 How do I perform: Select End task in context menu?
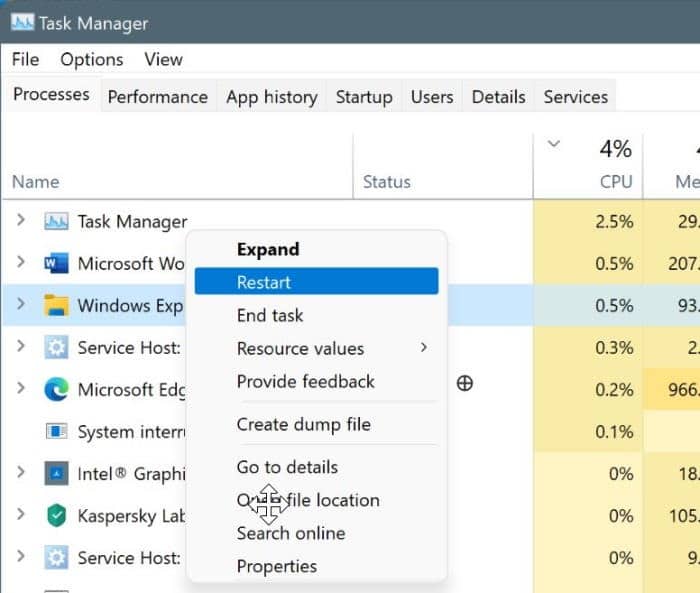pos(270,315)
